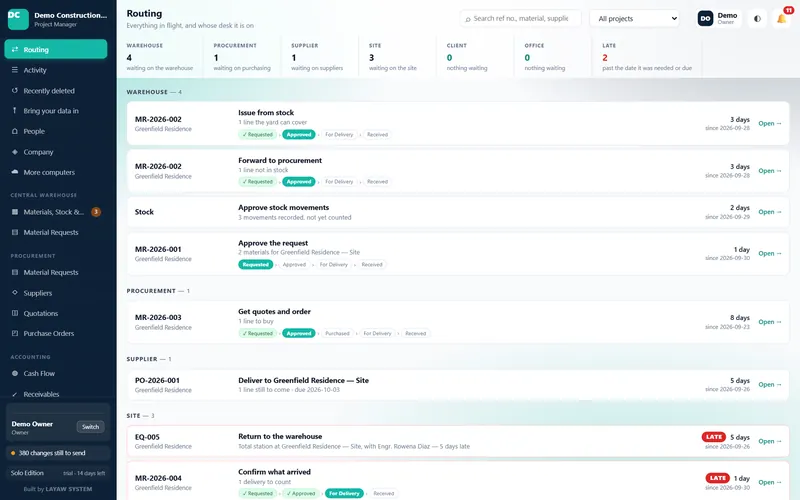Click 'Built by LAYAW SYSTEM' footer text
The height and width of the screenshot is (500, 800).
[58, 489]
